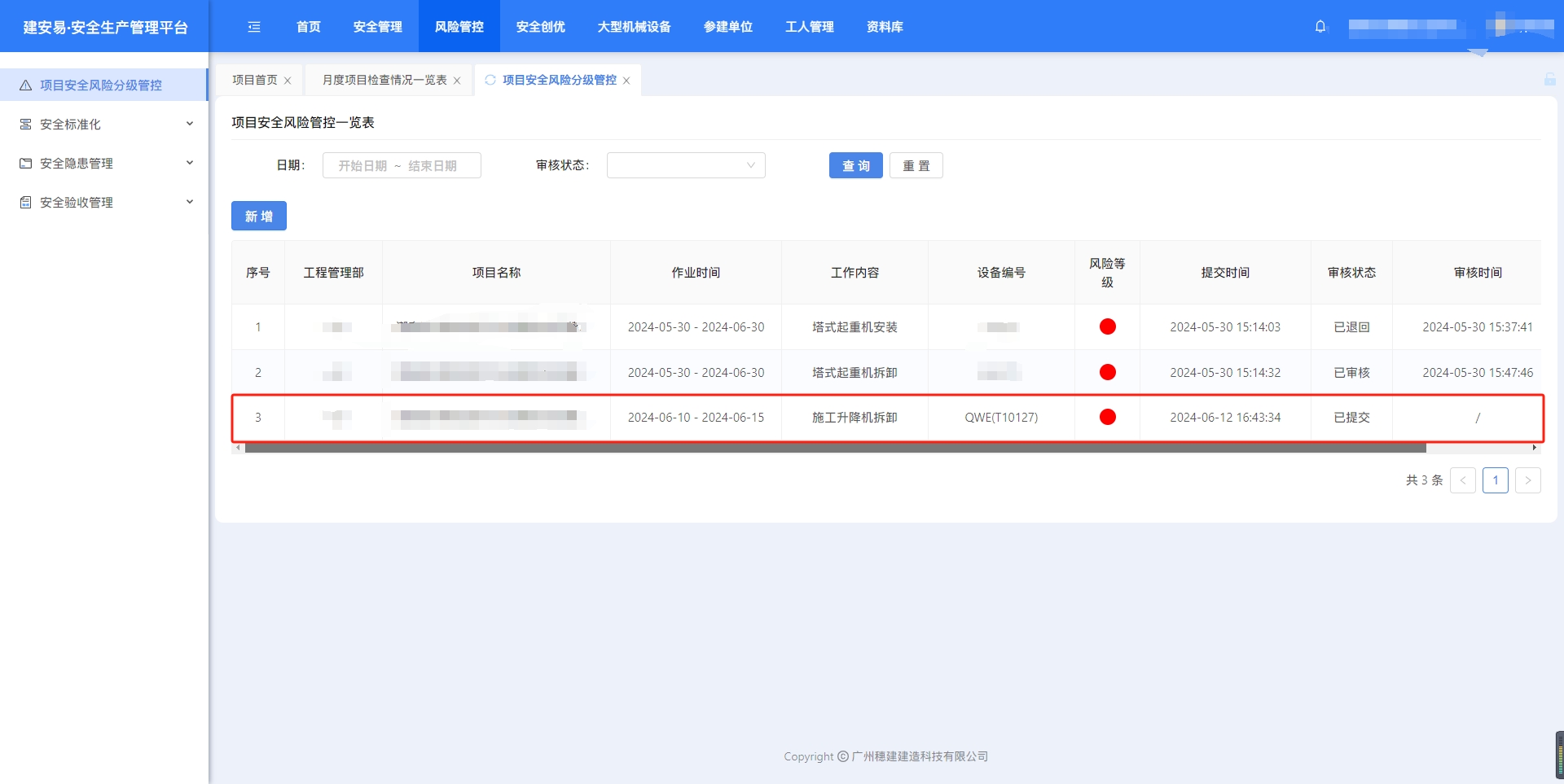Click the refresh icon on active tab
1564x784 pixels.
[490, 80]
